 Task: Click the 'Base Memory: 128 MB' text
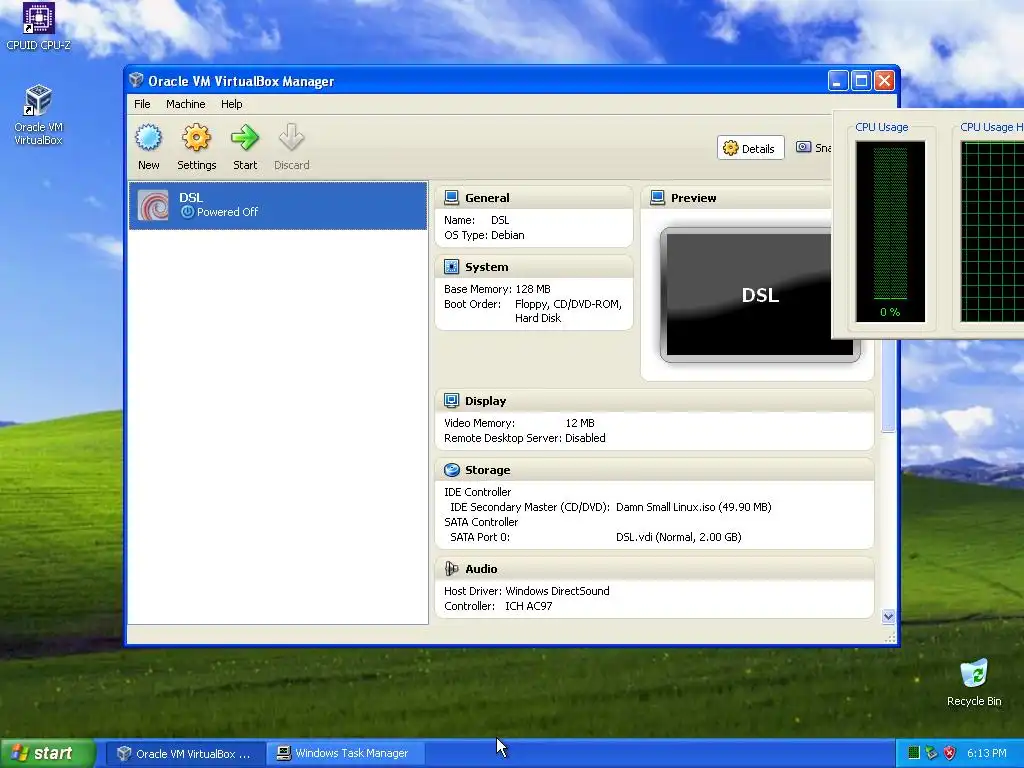(497, 289)
